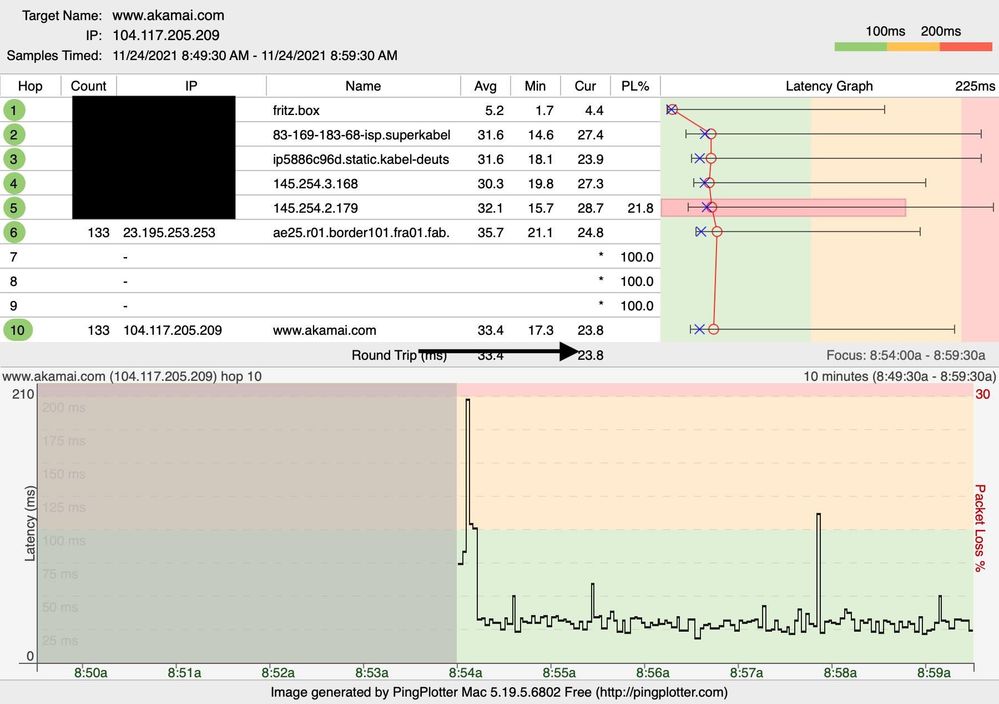Screen dimensions: 999x704
Task: Select hop 2 green circle icon
Action: [x=13, y=134]
